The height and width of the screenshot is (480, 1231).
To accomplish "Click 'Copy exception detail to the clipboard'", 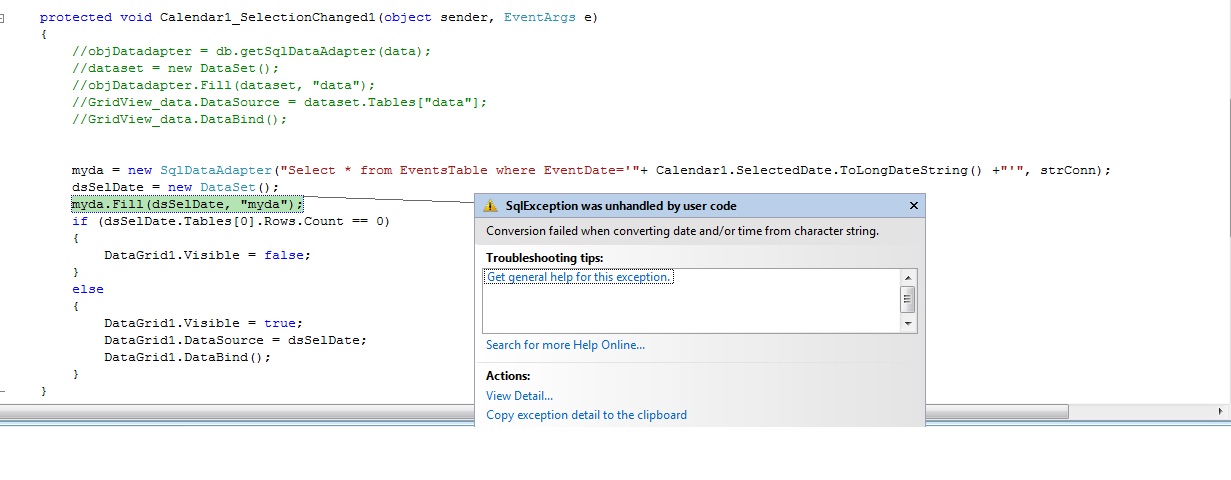I will pyautogui.click(x=586, y=415).
